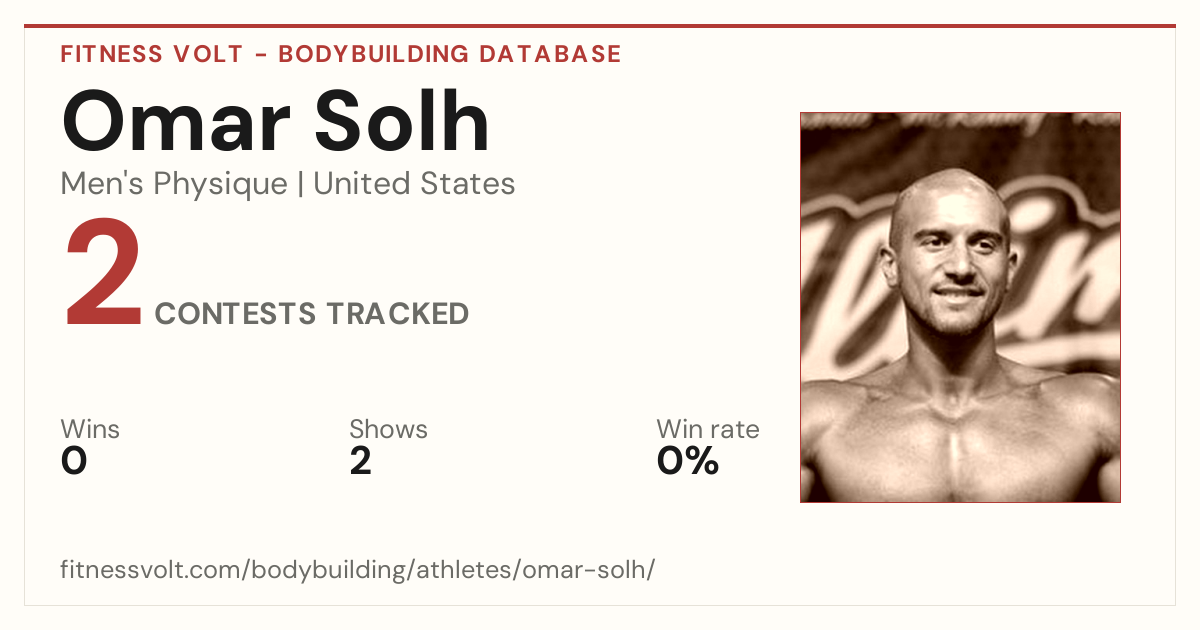
Task: Click the Wins stat label
Action: click(x=90, y=430)
